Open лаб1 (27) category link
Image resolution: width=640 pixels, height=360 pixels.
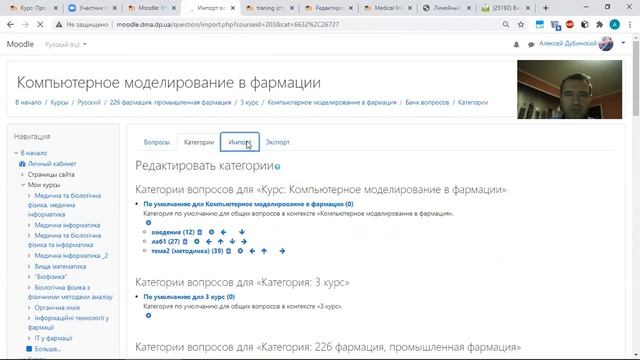pos(166,242)
